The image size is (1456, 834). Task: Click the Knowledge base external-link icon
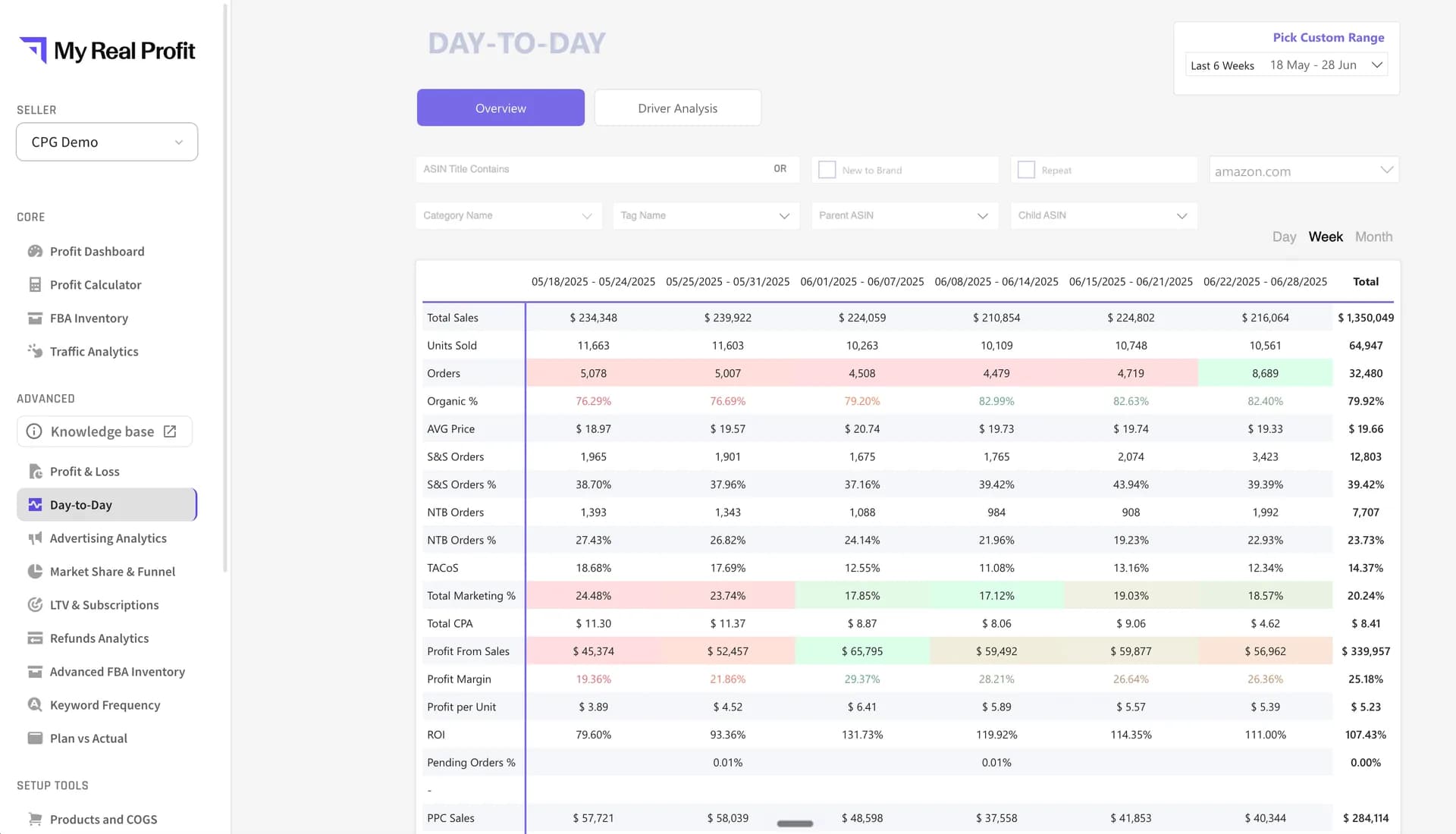(170, 431)
